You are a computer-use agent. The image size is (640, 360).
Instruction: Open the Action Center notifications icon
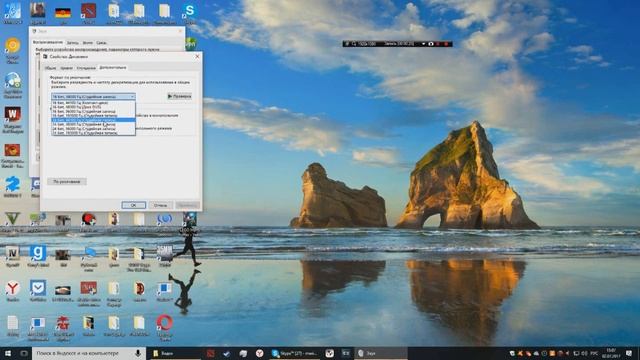(x=629, y=353)
